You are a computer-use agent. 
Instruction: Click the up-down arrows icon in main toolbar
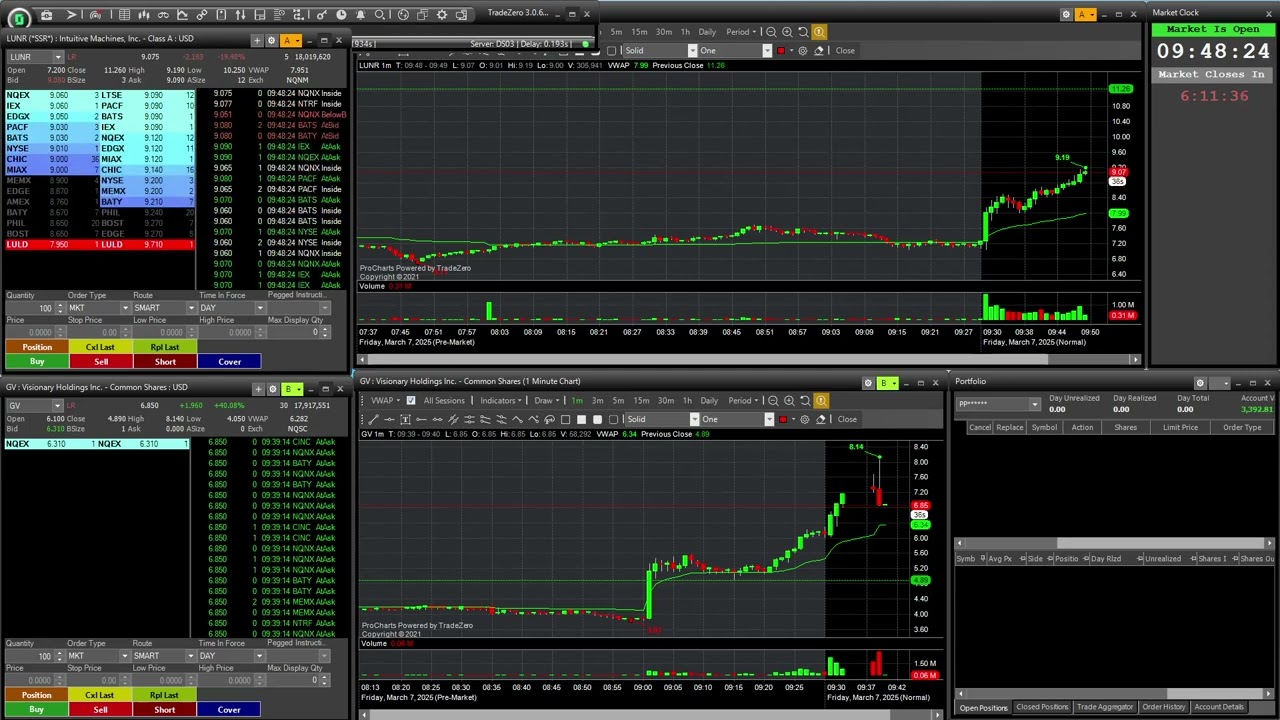[x=240, y=15]
